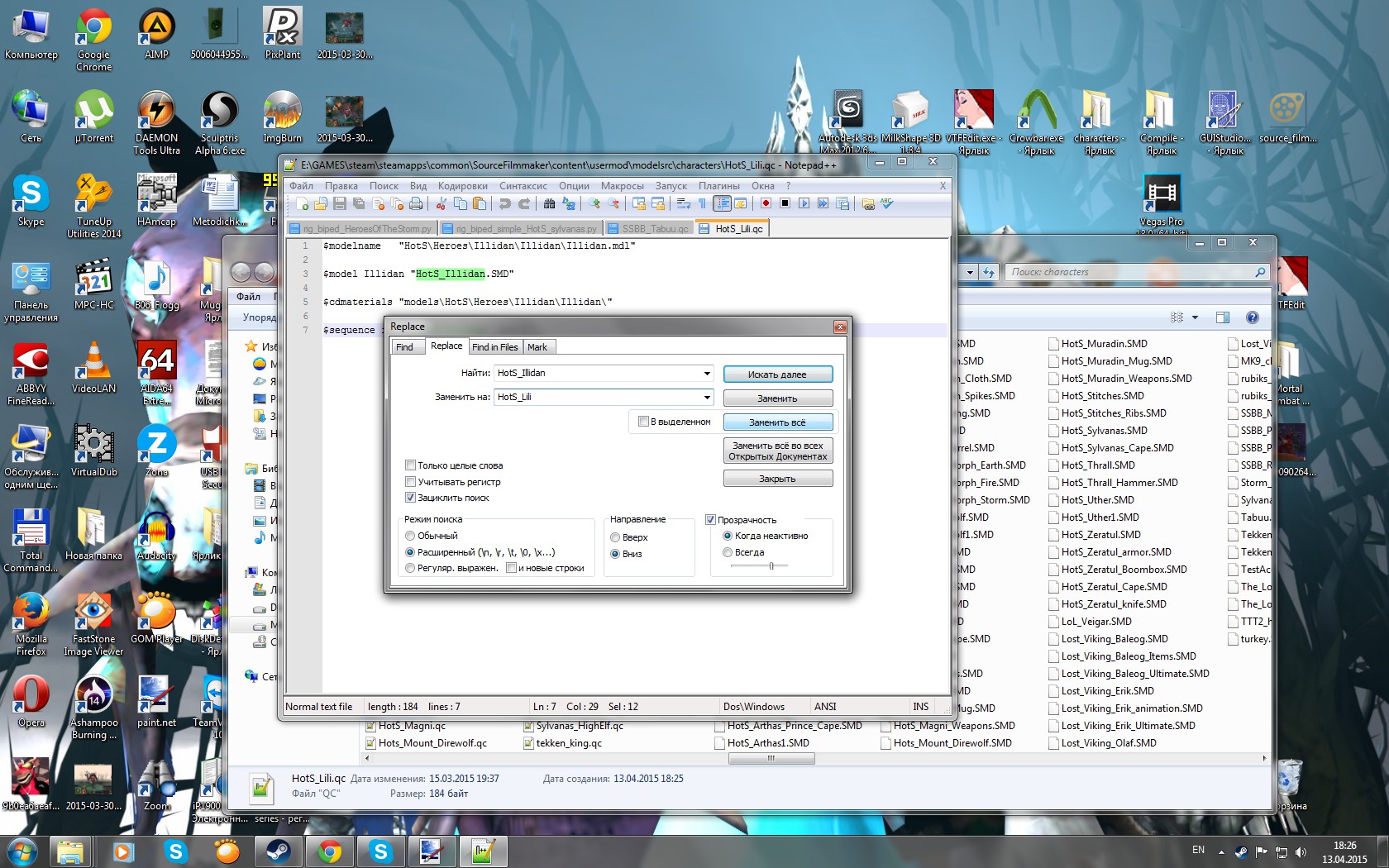Viewport: 1389px width, 868px height.
Task: Toggle the Indent Guide toolbar icon
Action: pyautogui.click(x=722, y=203)
